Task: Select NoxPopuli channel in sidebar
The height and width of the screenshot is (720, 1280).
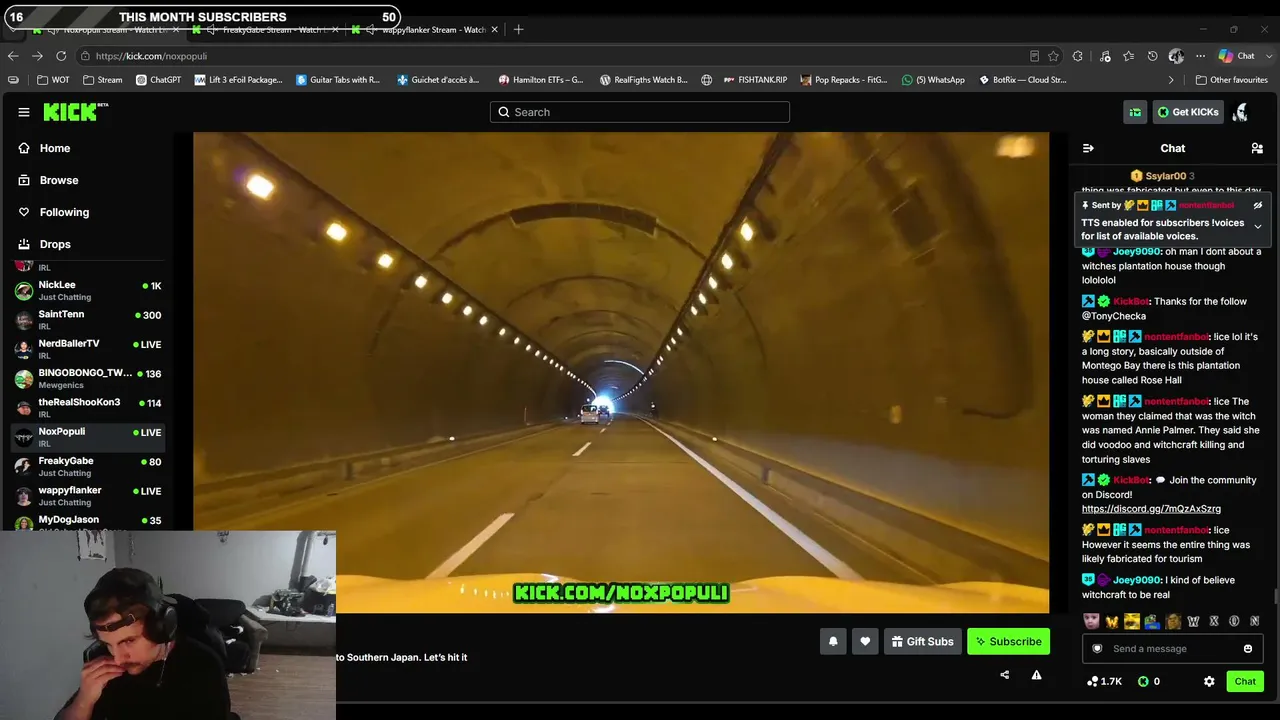Action: pyautogui.click(x=87, y=437)
